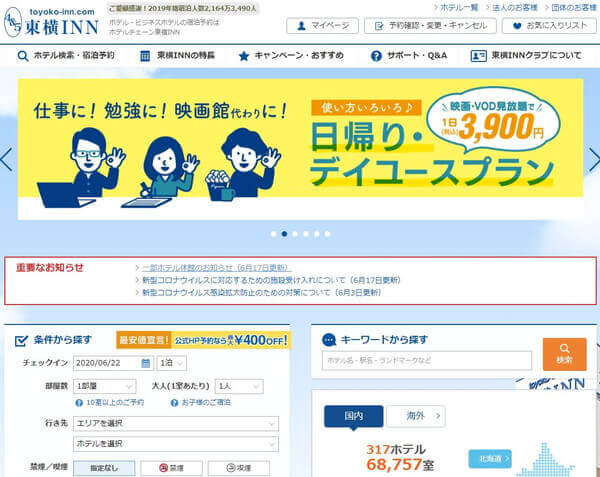
Task: Select the active second carousel dot
Action: pyautogui.click(x=284, y=234)
